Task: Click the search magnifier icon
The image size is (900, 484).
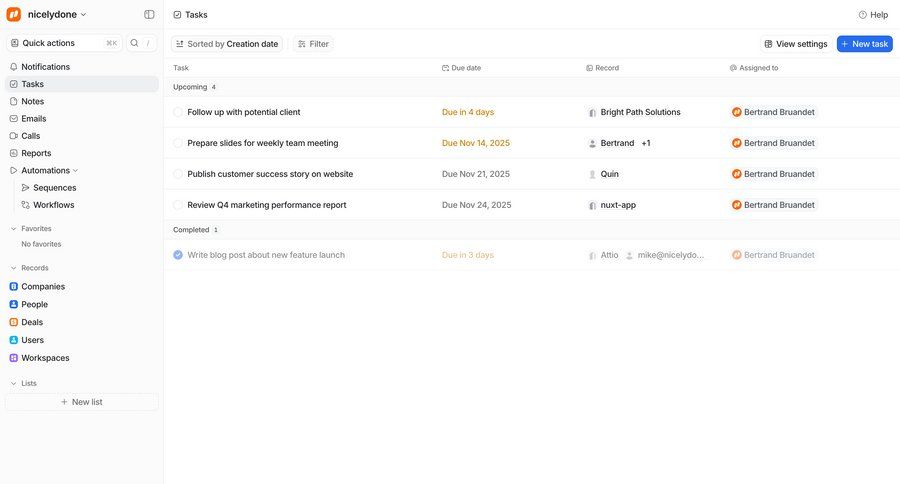Action: coord(135,43)
